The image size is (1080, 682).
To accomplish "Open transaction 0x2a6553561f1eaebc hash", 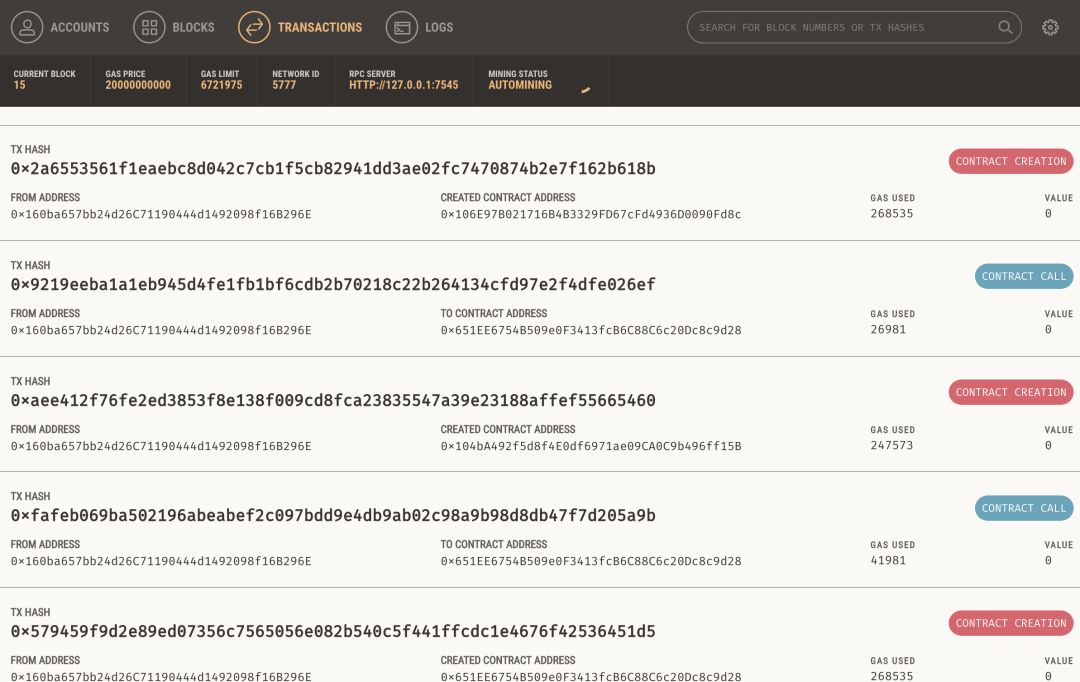I will (x=333, y=169).
